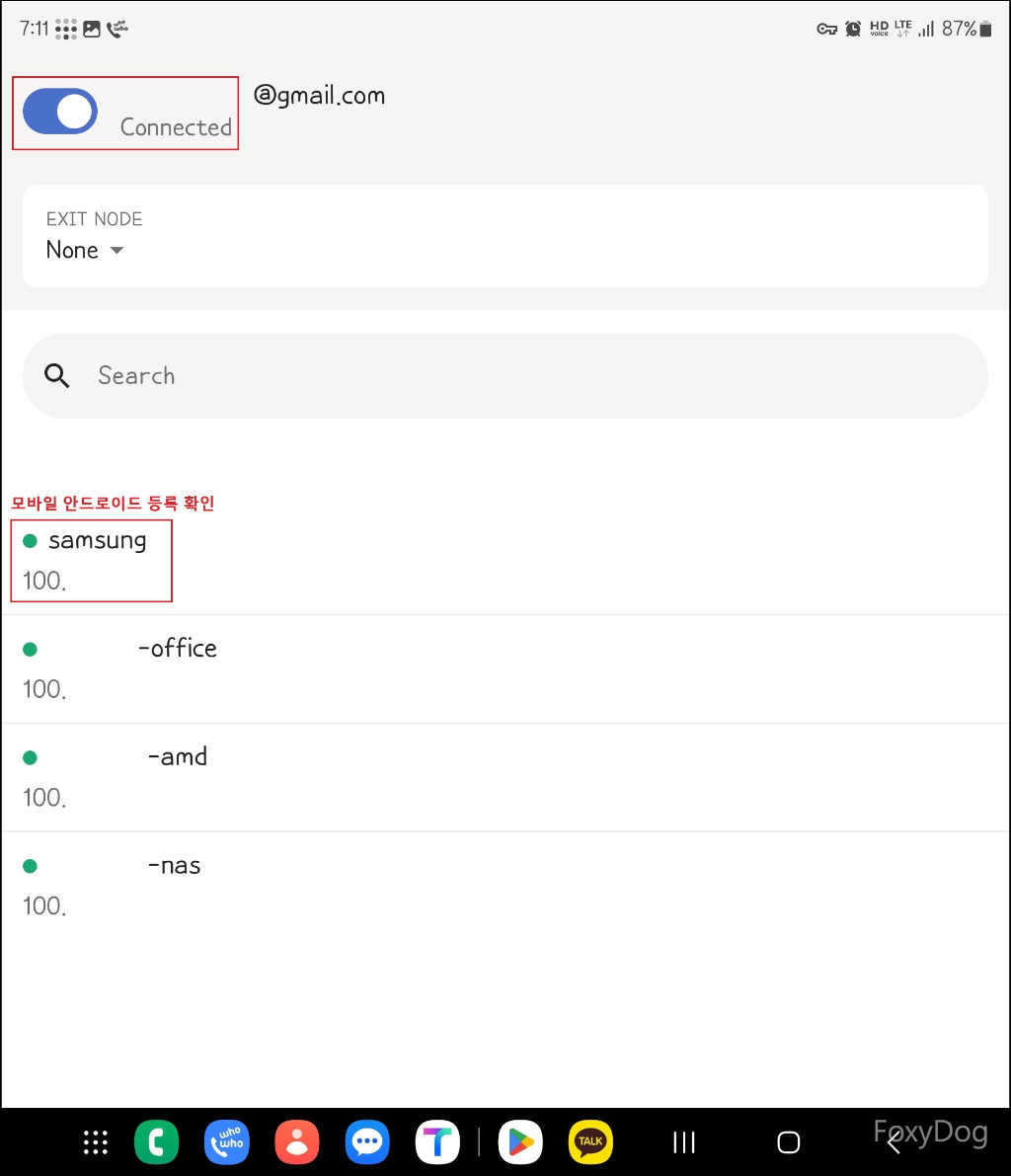Image resolution: width=1011 pixels, height=1176 pixels.
Task: Tap the magnifying glass search icon
Action: click(57, 376)
